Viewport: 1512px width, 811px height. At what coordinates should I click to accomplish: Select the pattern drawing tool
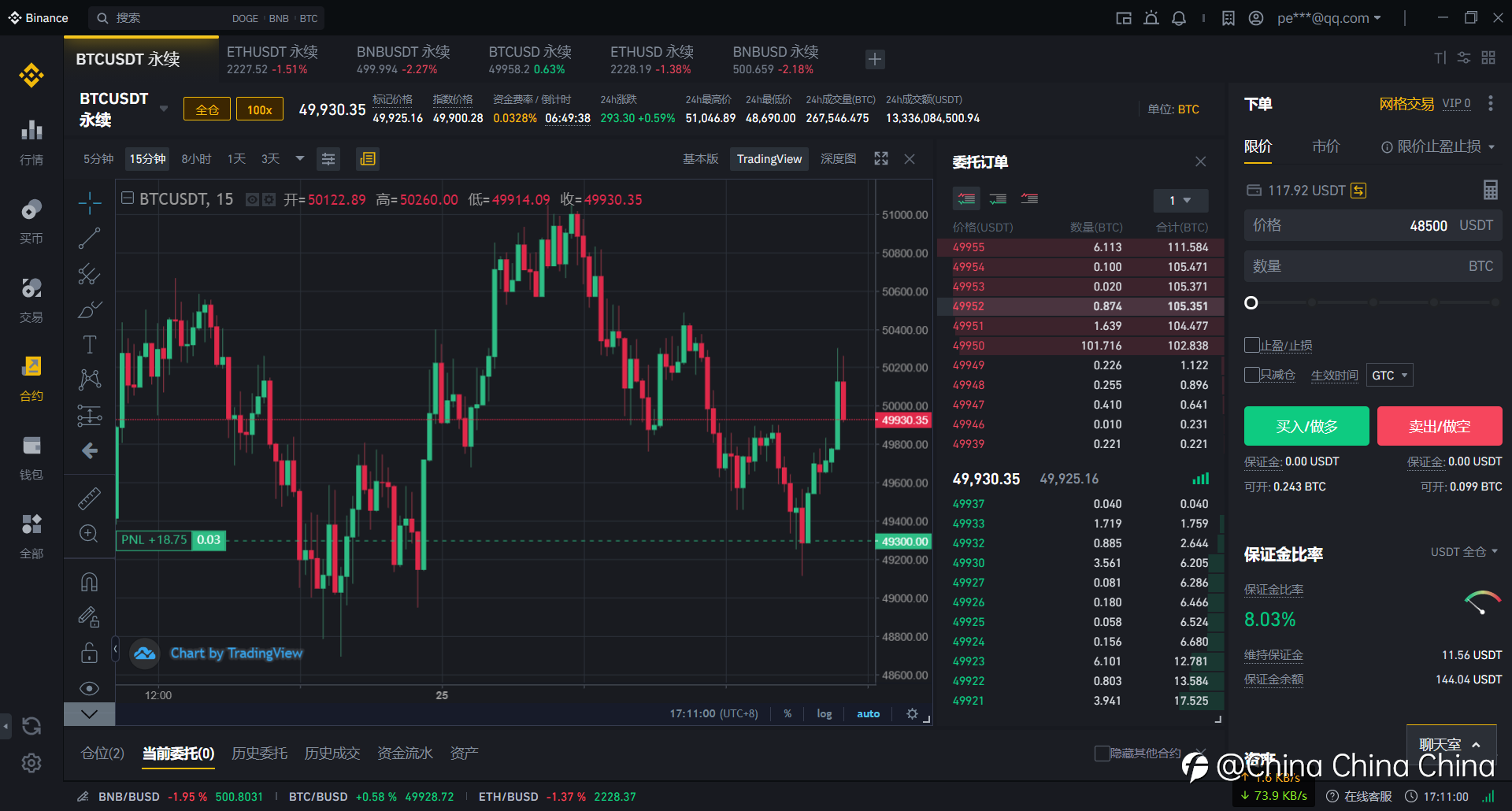[90, 380]
